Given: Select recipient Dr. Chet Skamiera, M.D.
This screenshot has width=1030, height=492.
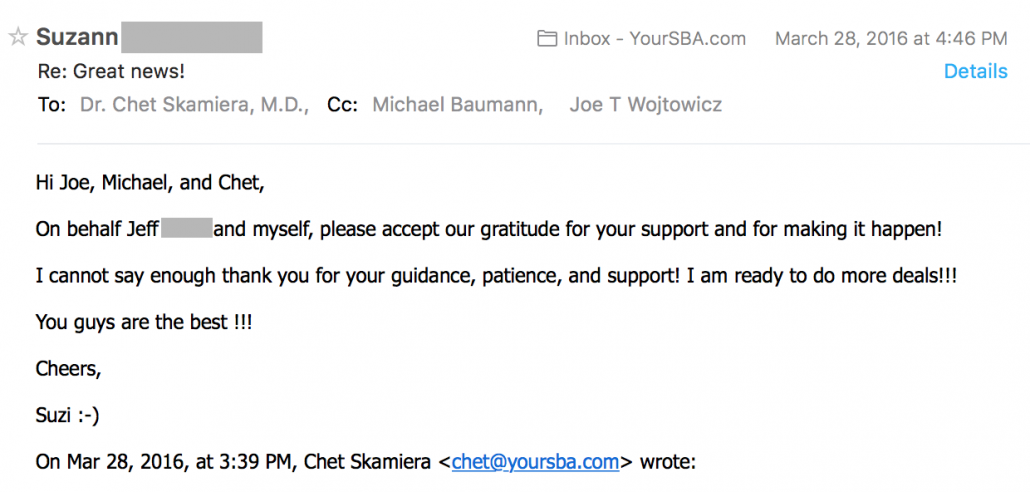Looking at the screenshot, I should pos(194,104).
